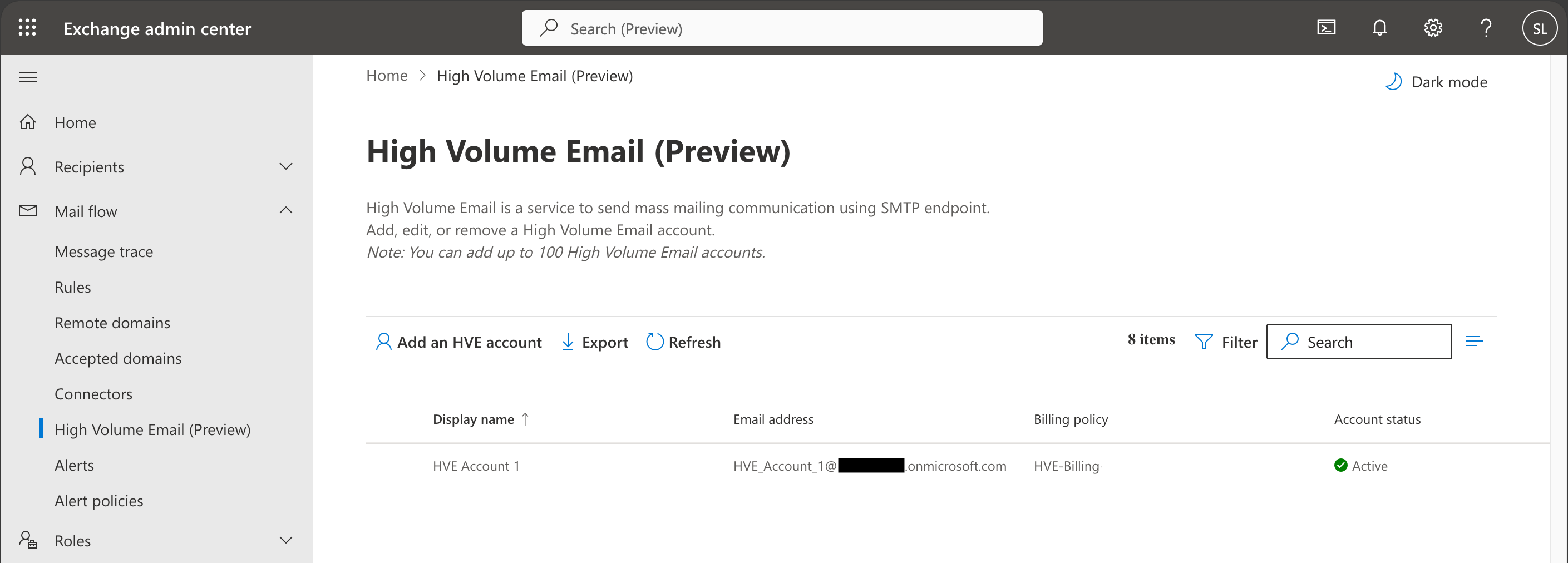Focus the top Search (Preview) box
This screenshot has height=563, width=1568.
click(x=782, y=28)
